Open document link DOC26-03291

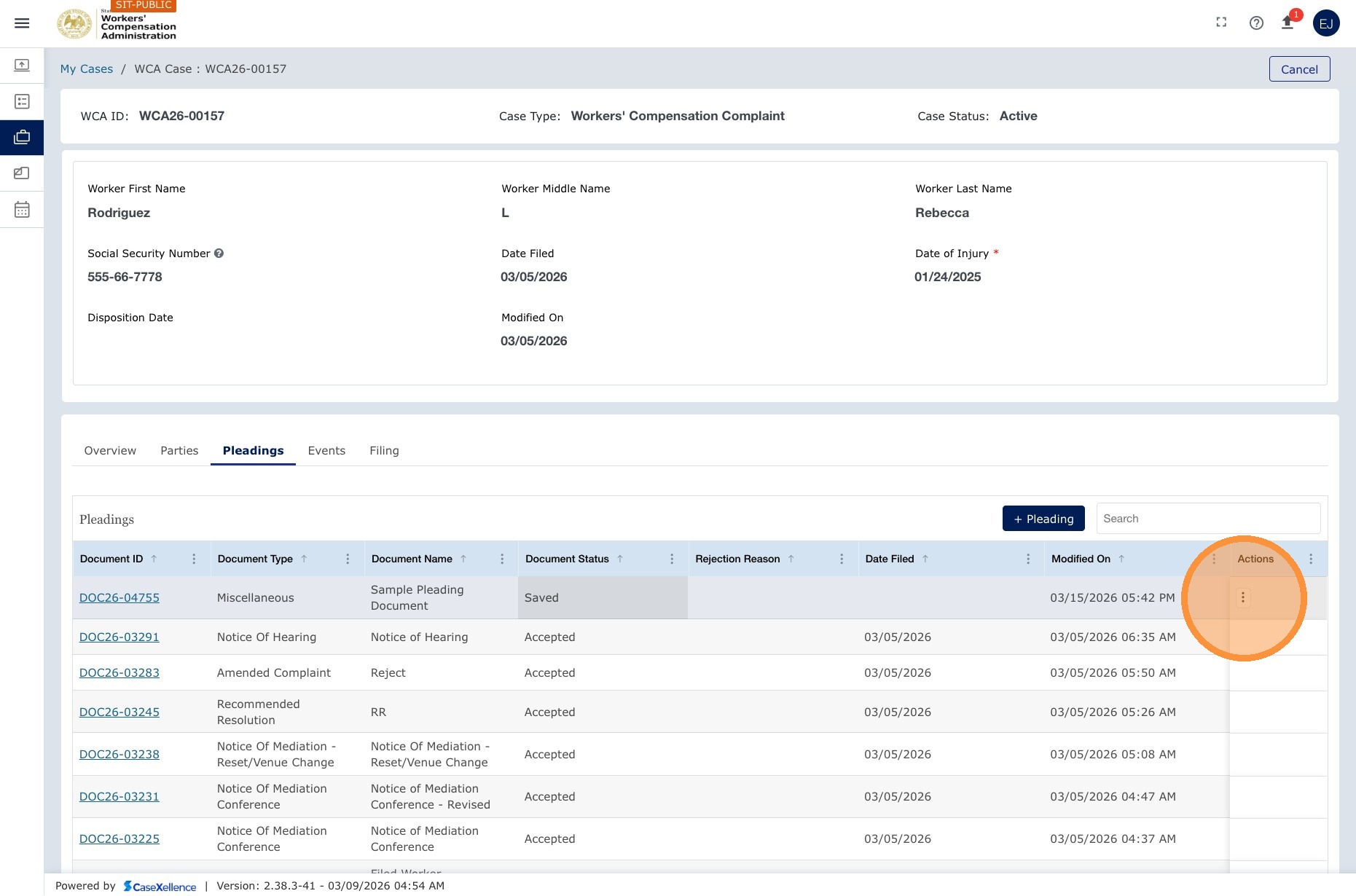click(119, 637)
